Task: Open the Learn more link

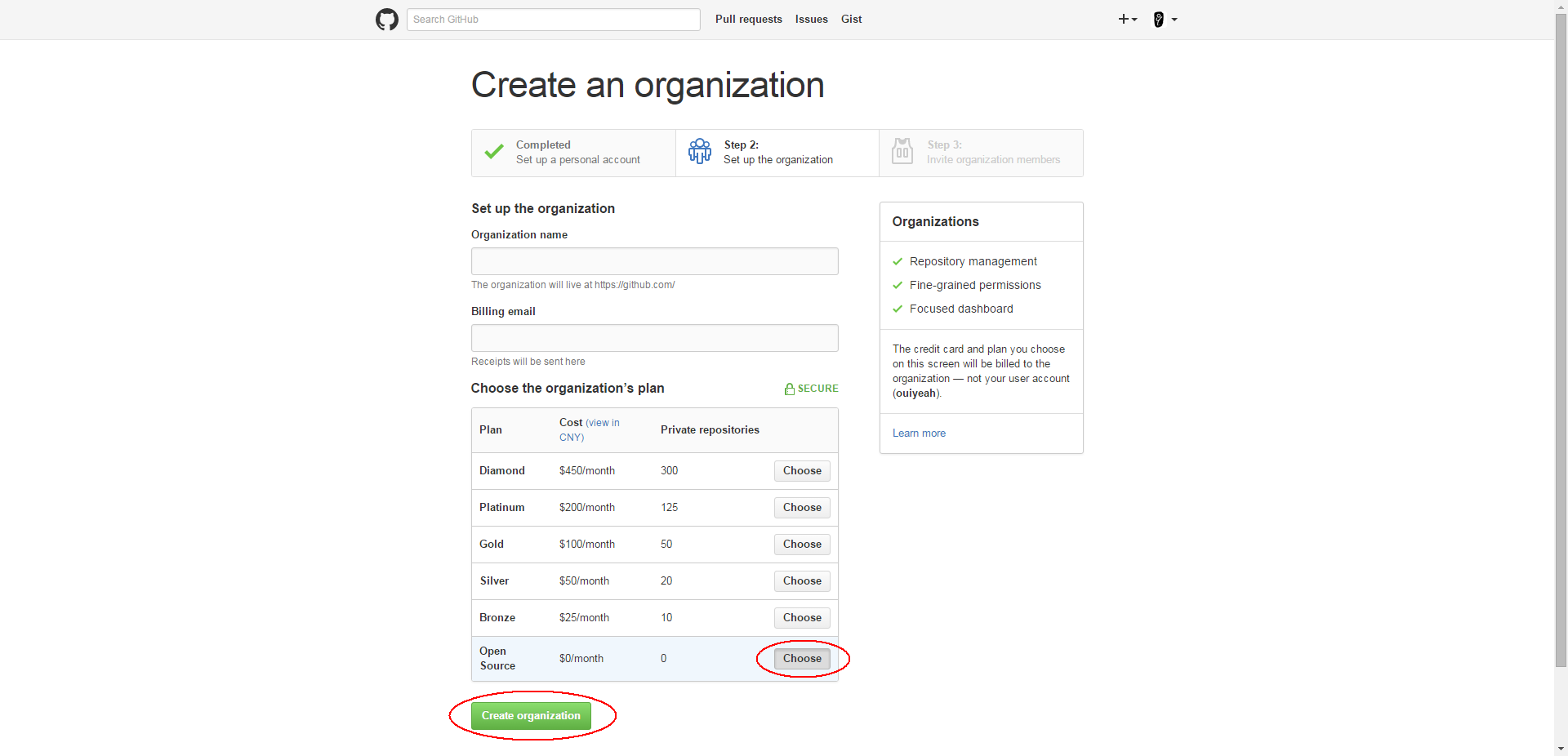Action: point(919,434)
